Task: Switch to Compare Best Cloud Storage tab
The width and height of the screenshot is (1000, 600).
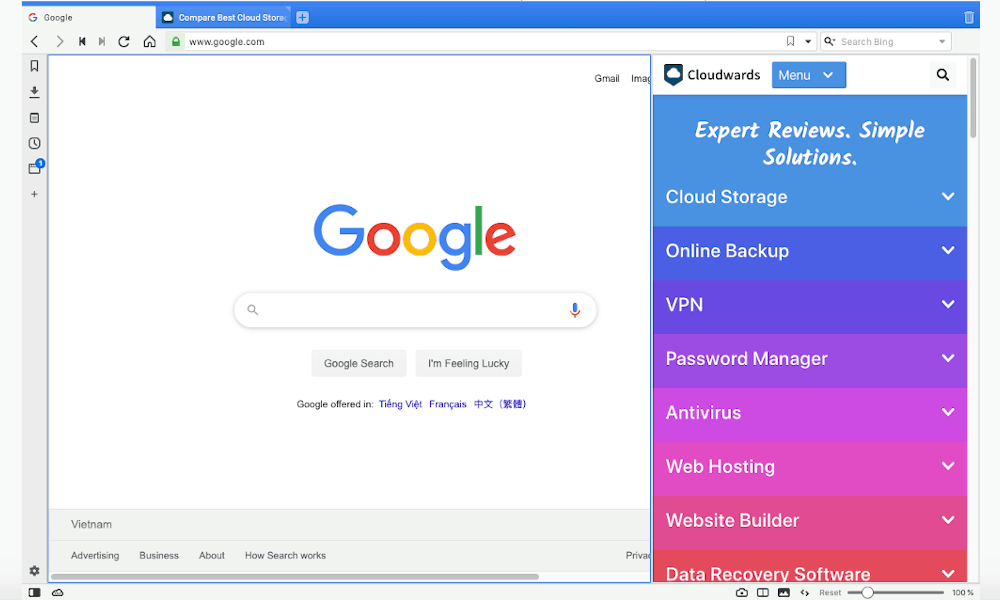Action: tap(223, 17)
